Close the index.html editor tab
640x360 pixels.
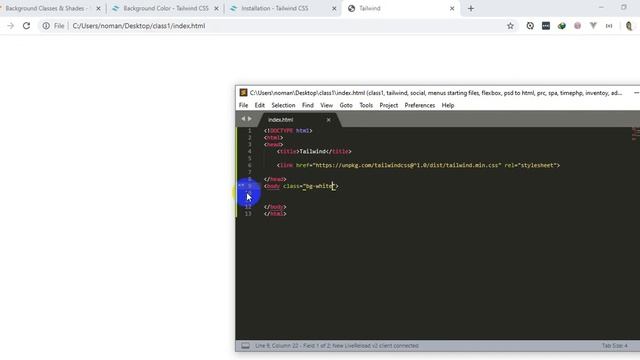pyautogui.click(x=329, y=120)
